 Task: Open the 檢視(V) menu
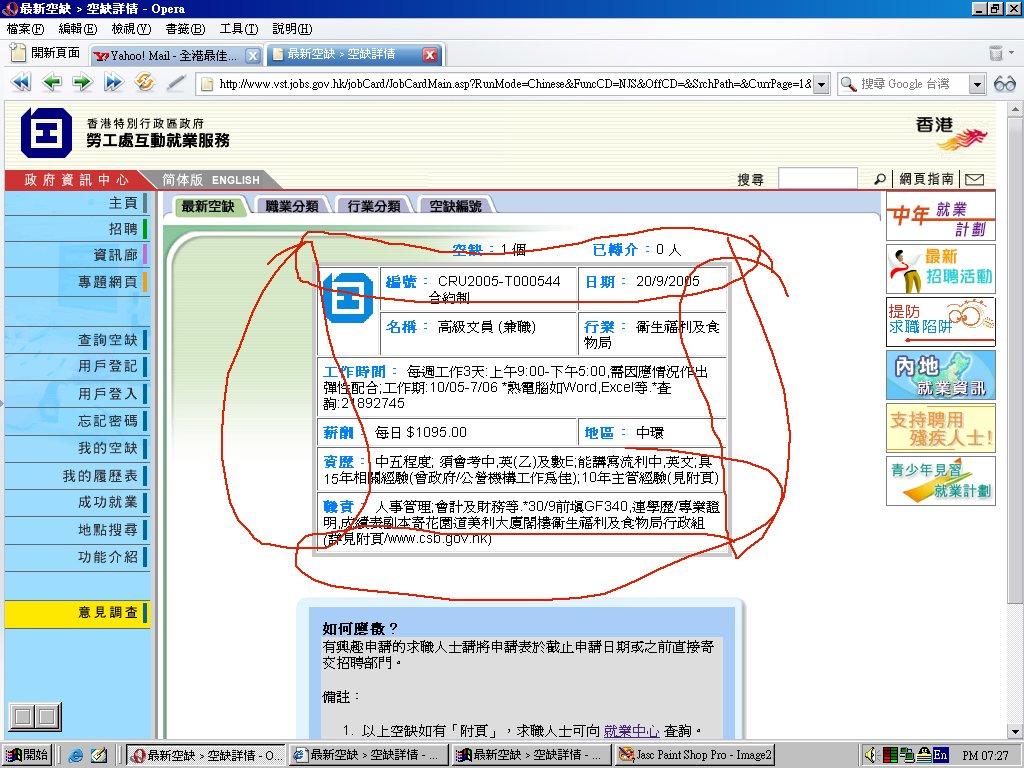131,29
